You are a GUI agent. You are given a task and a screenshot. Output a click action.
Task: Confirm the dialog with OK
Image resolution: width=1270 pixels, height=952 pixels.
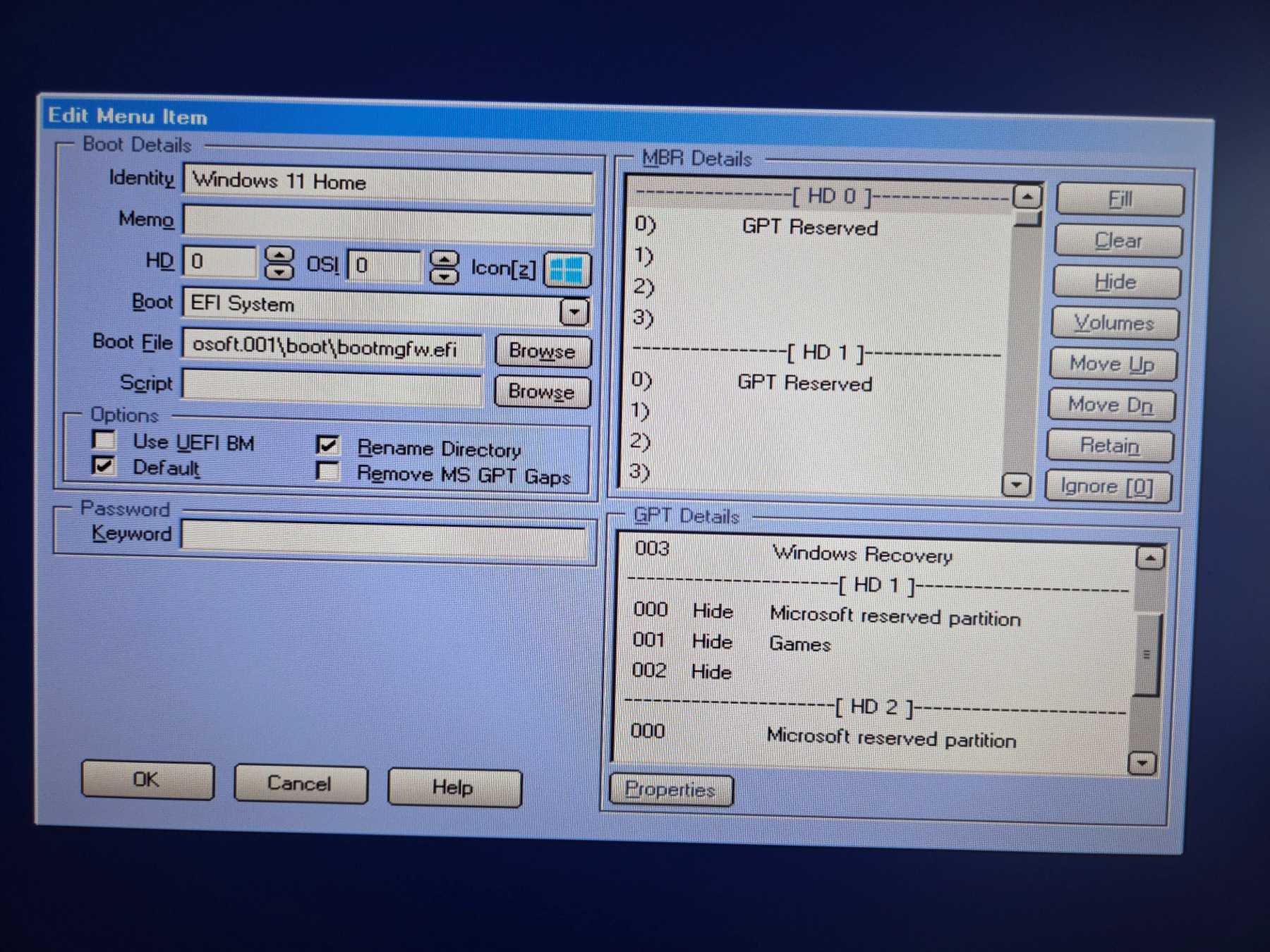[x=147, y=780]
